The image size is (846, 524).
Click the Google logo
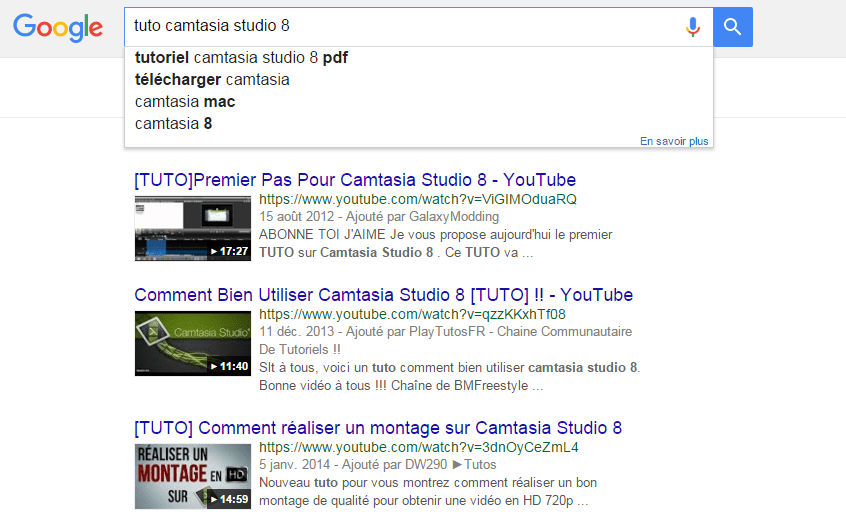(x=58, y=27)
